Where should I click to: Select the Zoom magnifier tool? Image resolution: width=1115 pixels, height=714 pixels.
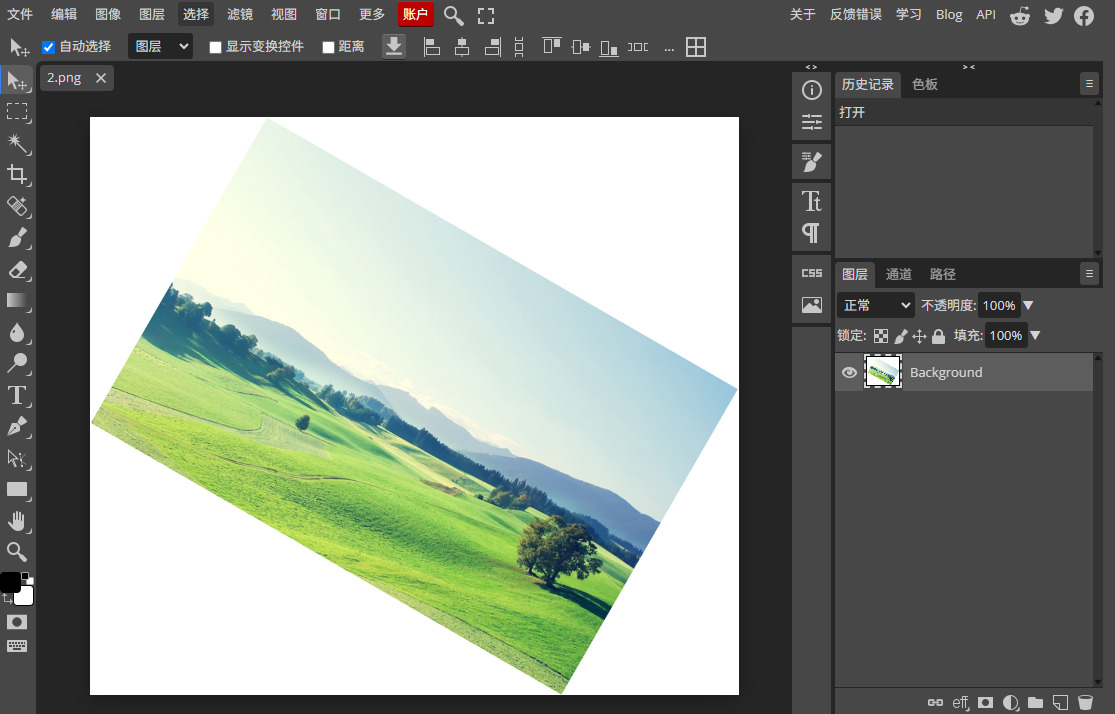[x=18, y=552]
